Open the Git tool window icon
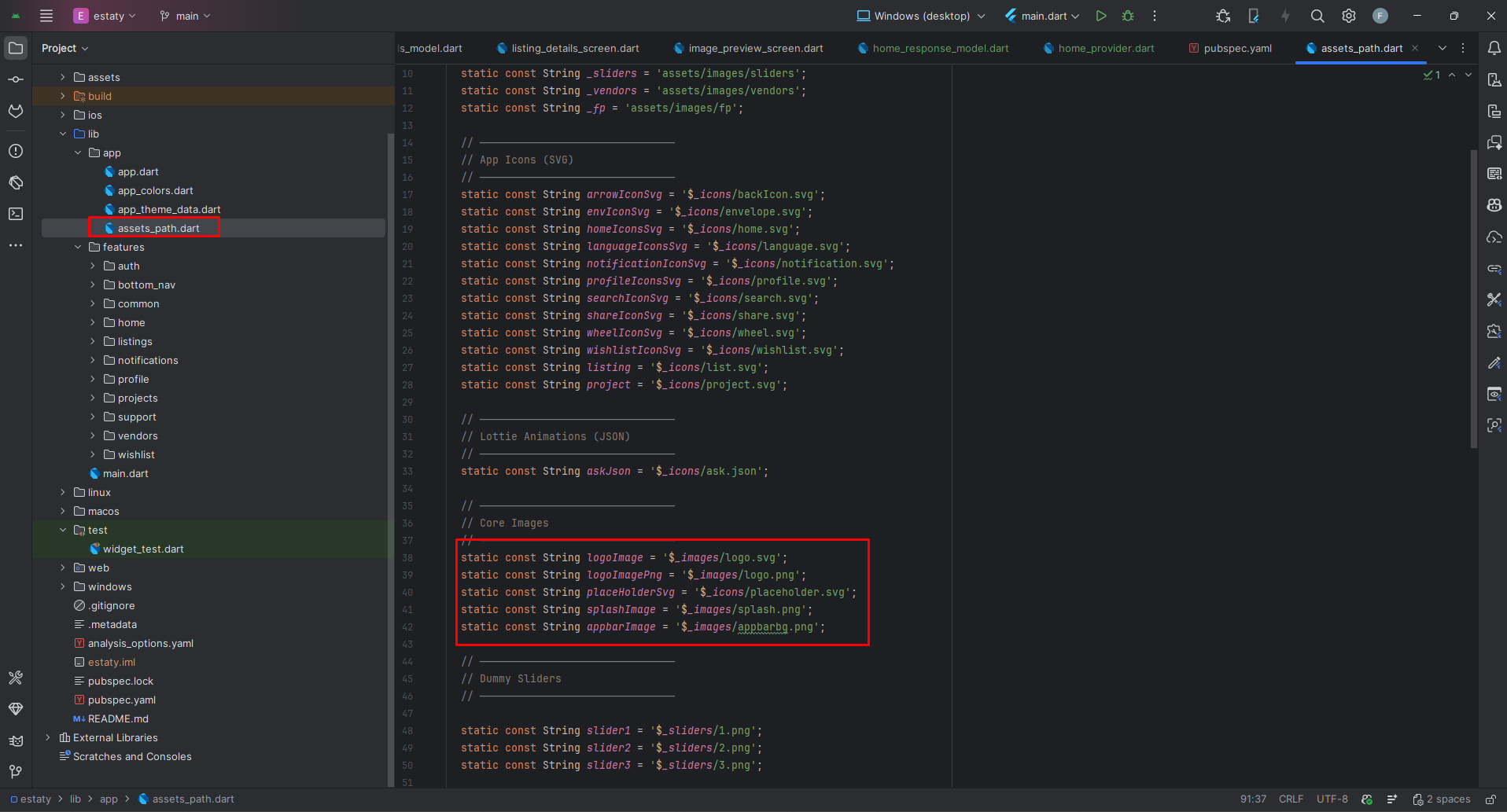Image resolution: width=1507 pixels, height=812 pixels. pyautogui.click(x=16, y=772)
